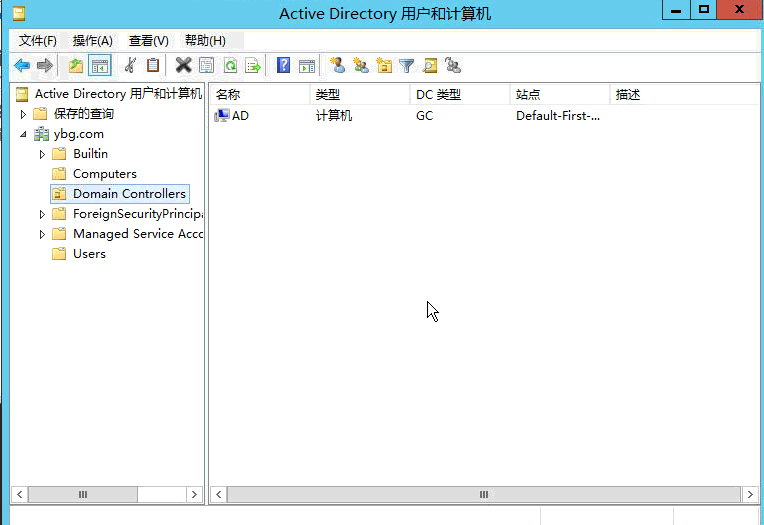
Task: Click the create new group icon
Action: [x=361, y=66]
